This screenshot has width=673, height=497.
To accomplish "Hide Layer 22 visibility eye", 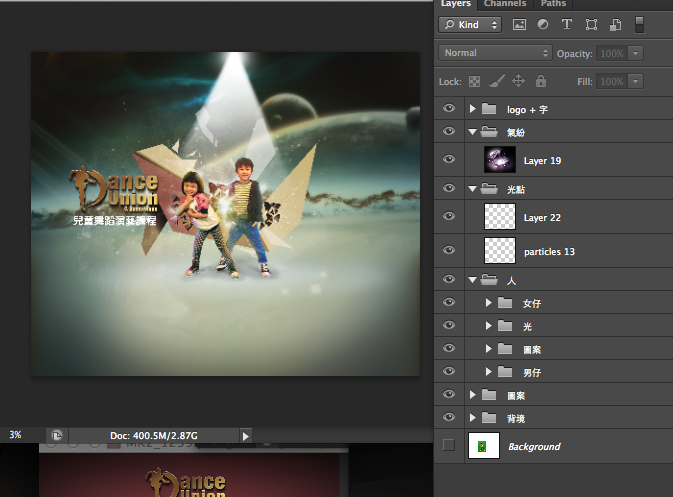I will point(449,215).
